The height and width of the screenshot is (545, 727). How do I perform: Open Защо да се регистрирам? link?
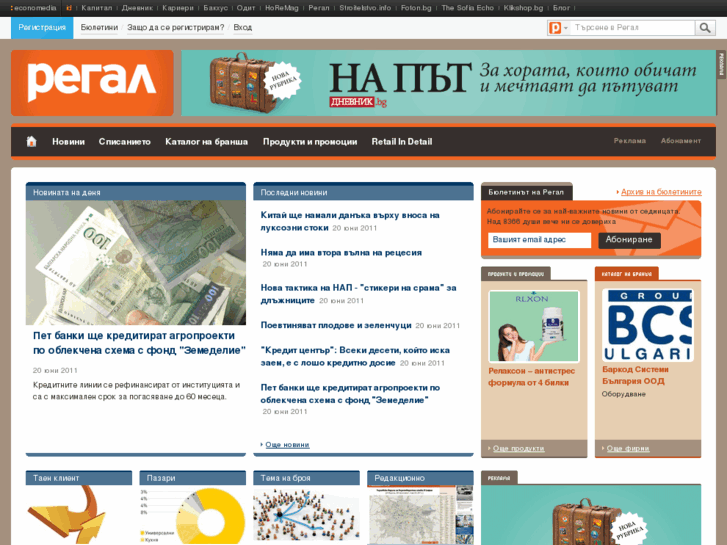(x=176, y=28)
